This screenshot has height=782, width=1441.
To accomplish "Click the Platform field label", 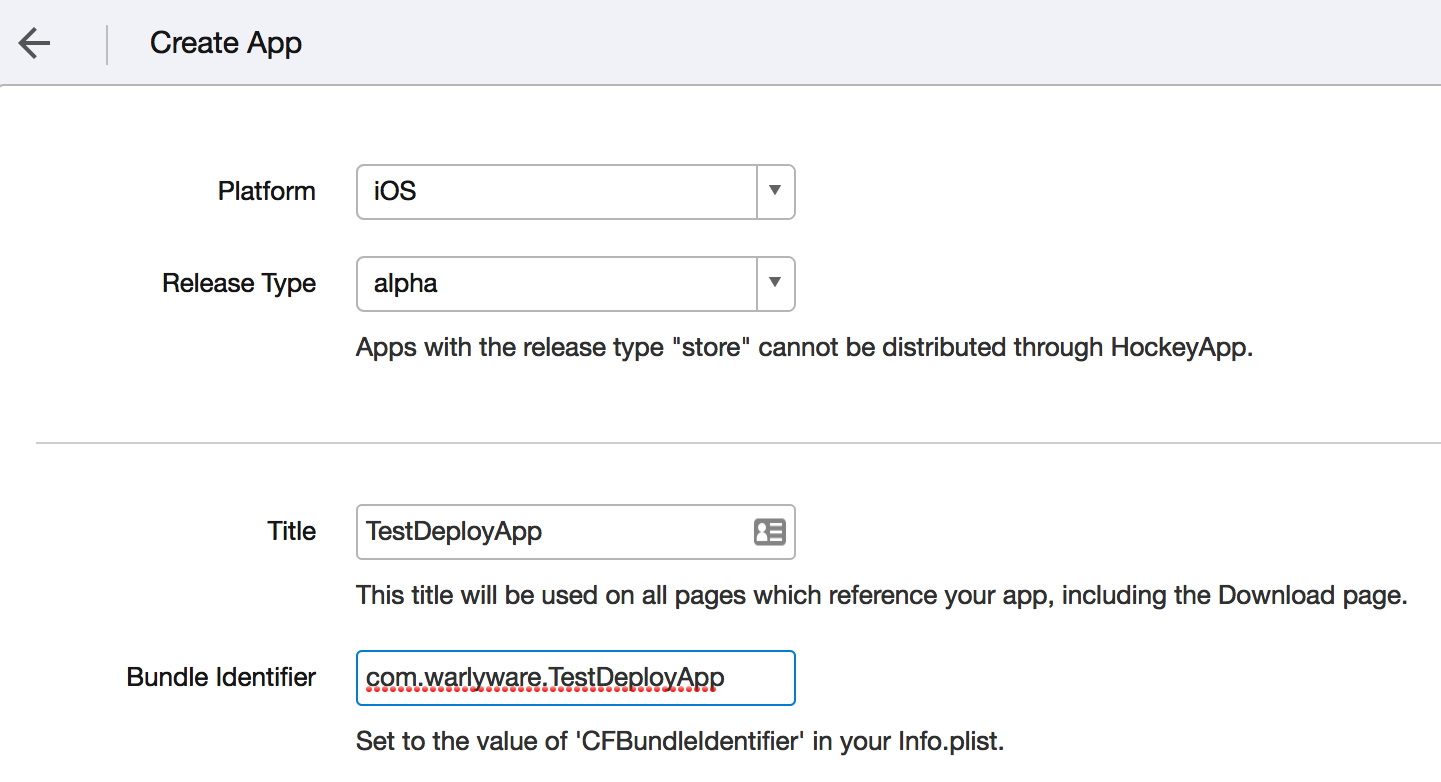I will (266, 192).
